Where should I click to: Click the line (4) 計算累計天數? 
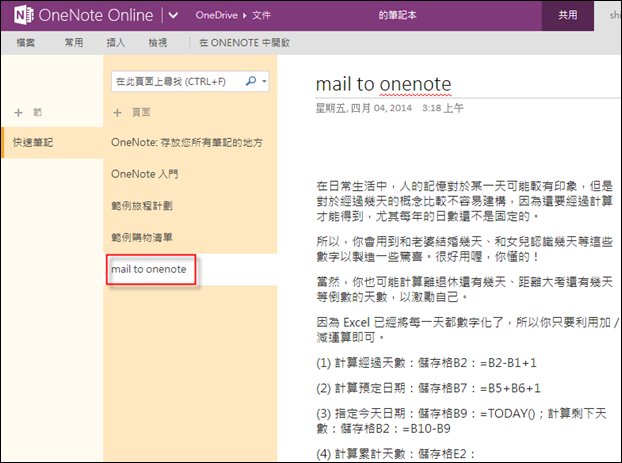click(x=395, y=453)
